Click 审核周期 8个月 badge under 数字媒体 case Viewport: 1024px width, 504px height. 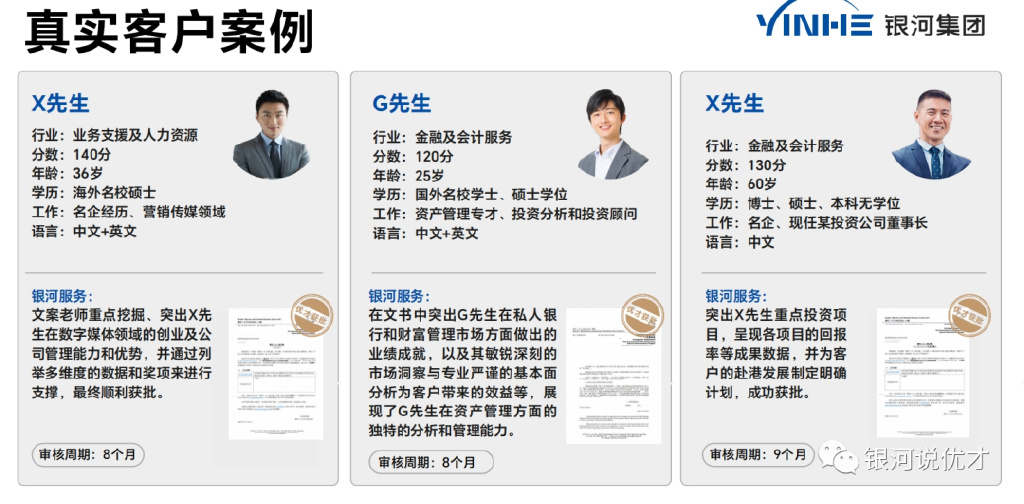pyautogui.click(x=88, y=455)
